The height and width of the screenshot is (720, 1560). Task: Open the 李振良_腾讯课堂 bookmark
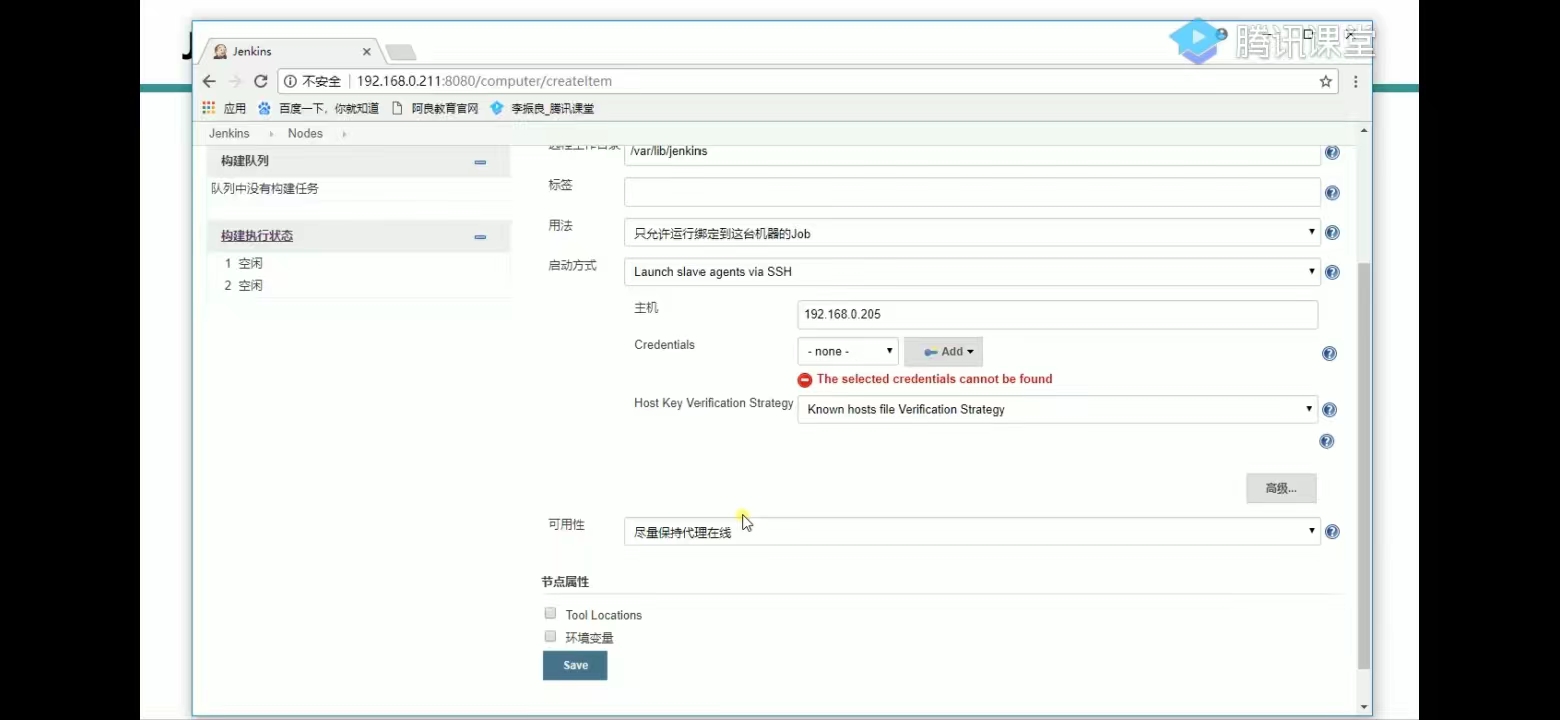coord(542,108)
